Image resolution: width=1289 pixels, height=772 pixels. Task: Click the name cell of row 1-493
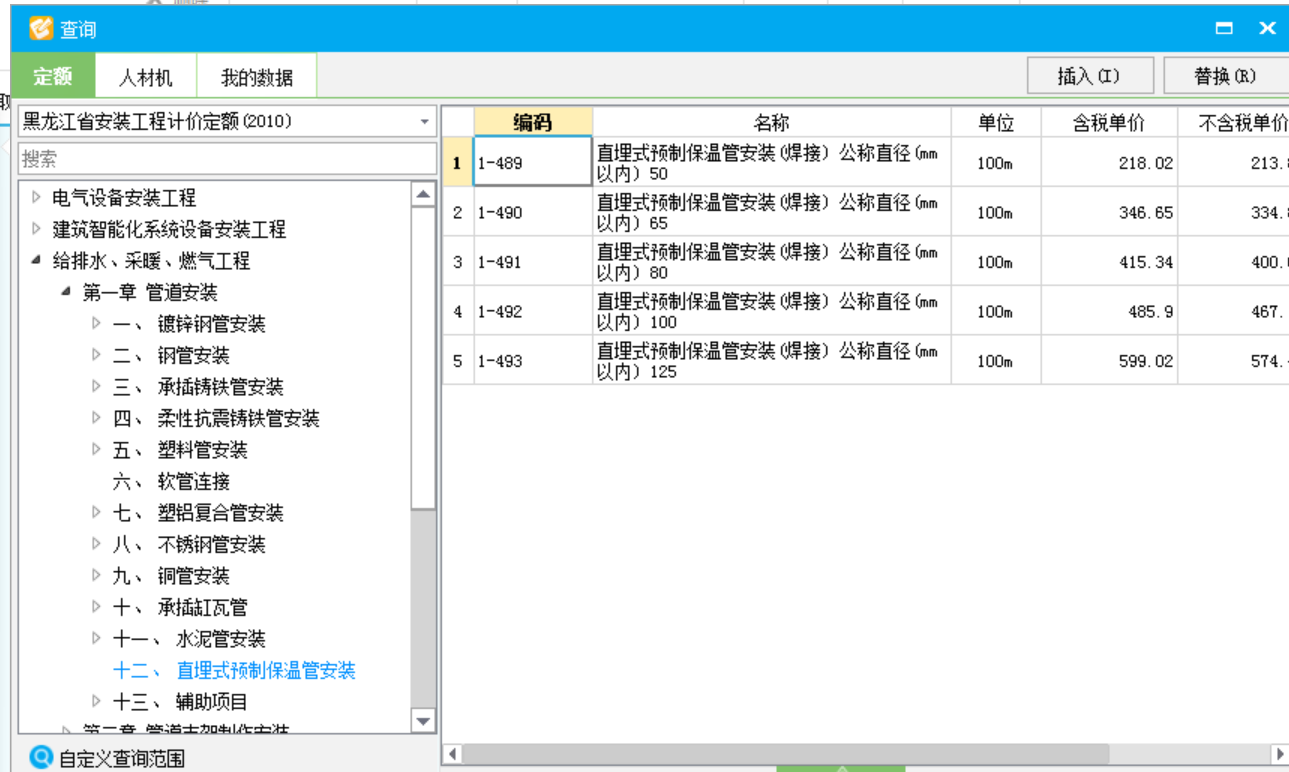771,361
